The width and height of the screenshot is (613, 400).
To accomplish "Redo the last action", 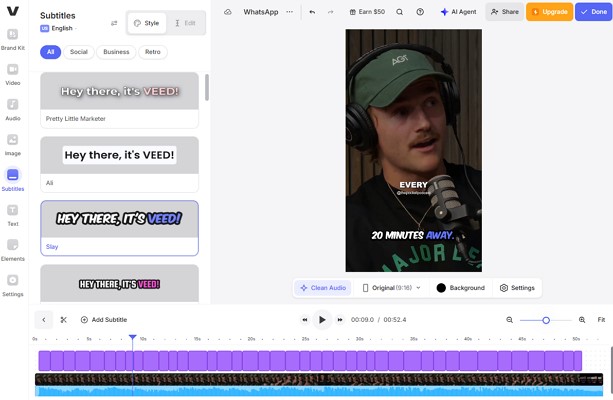I will click(x=331, y=12).
